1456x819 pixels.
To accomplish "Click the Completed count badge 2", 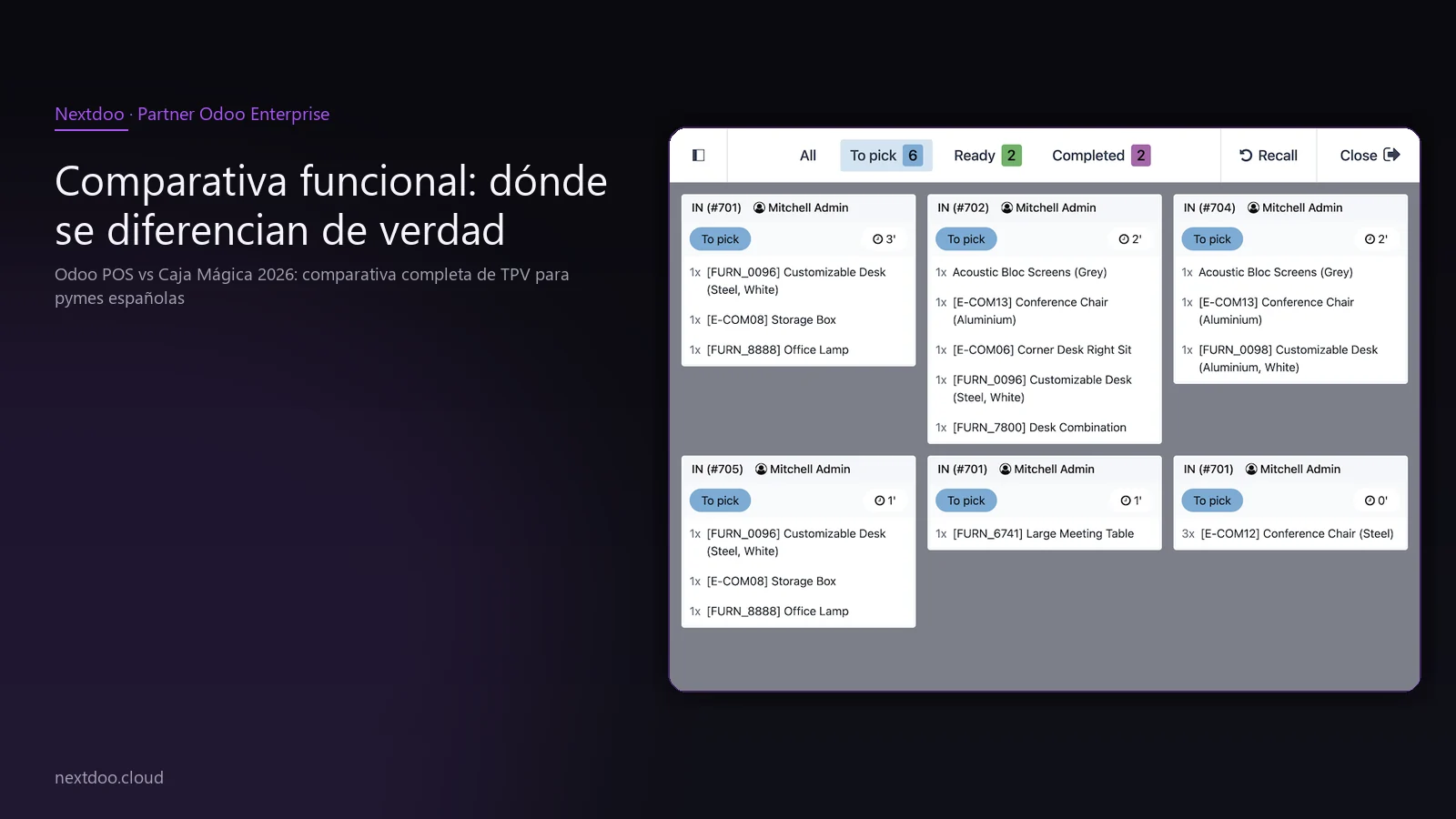I will 1141,156.
